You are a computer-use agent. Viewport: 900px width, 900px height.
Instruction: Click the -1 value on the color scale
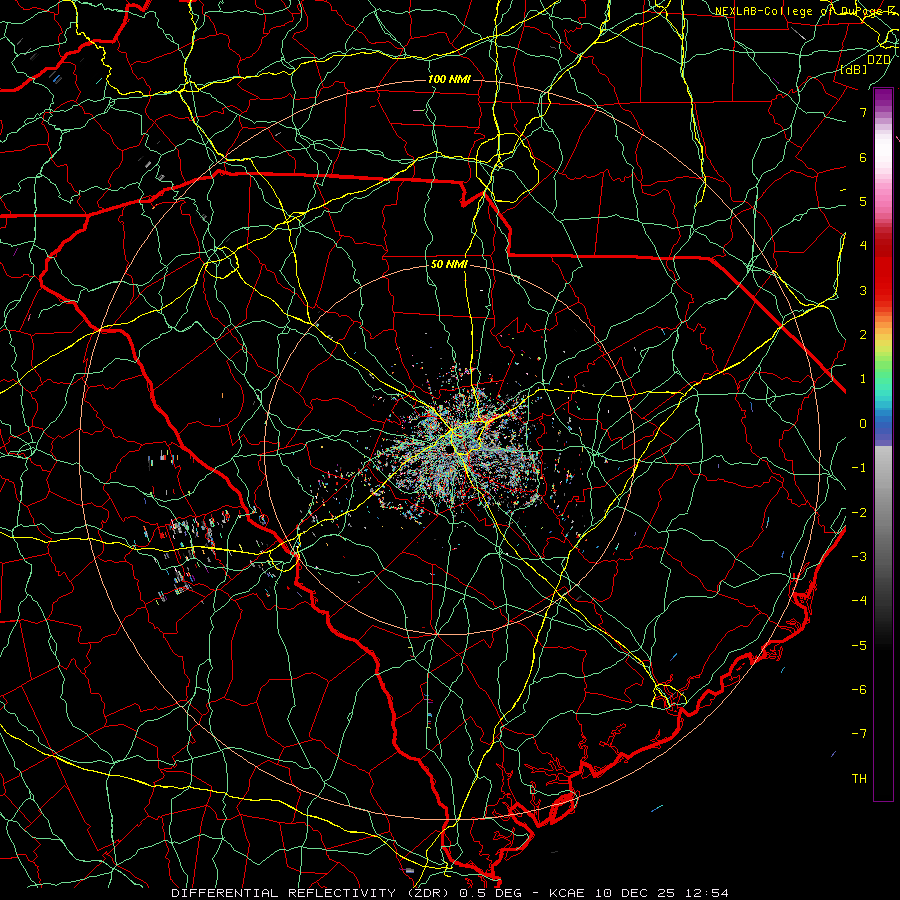coord(859,468)
